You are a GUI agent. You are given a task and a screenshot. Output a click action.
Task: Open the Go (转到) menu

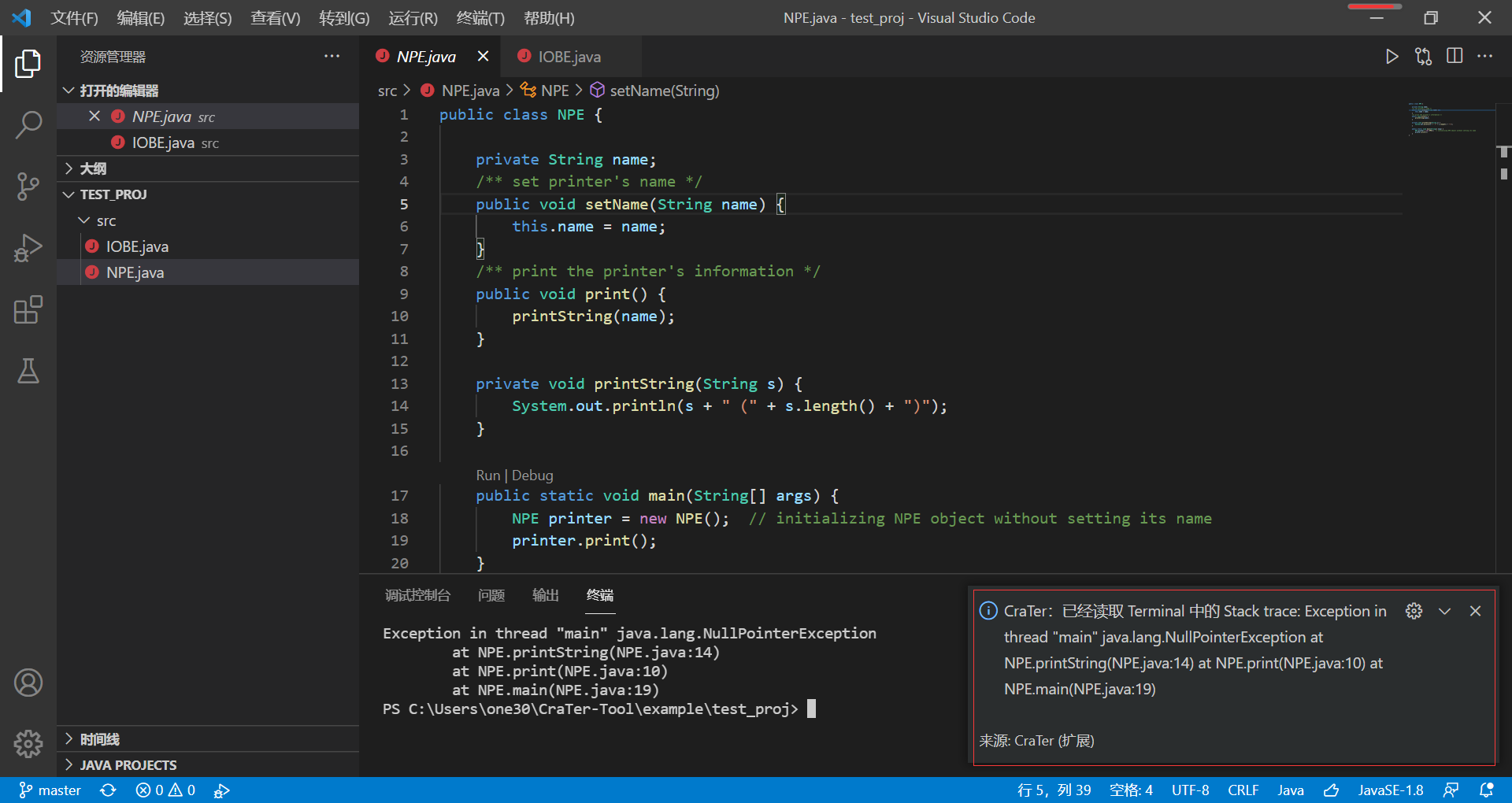(344, 18)
